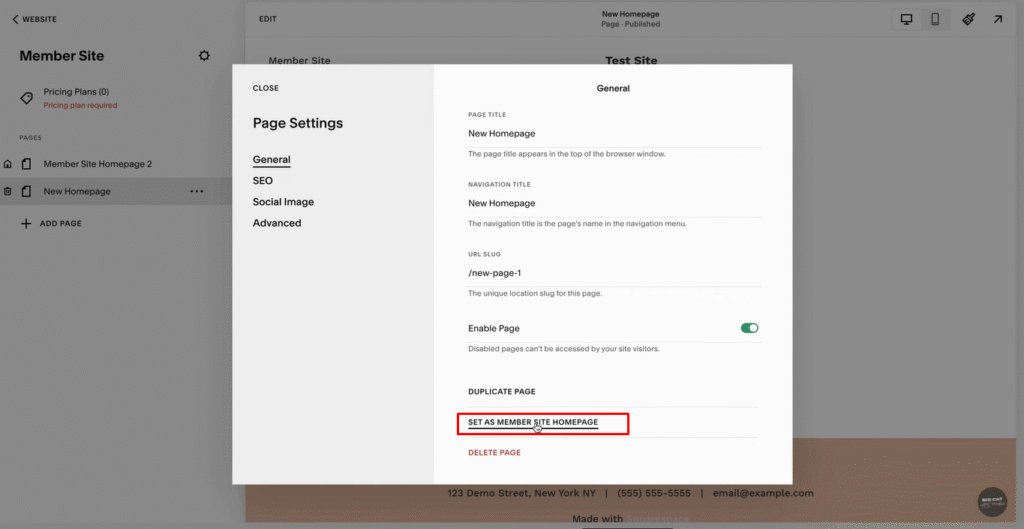Select New Homepage in pages list
Viewport: 1024px width, 529px height.
tap(77, 191)
